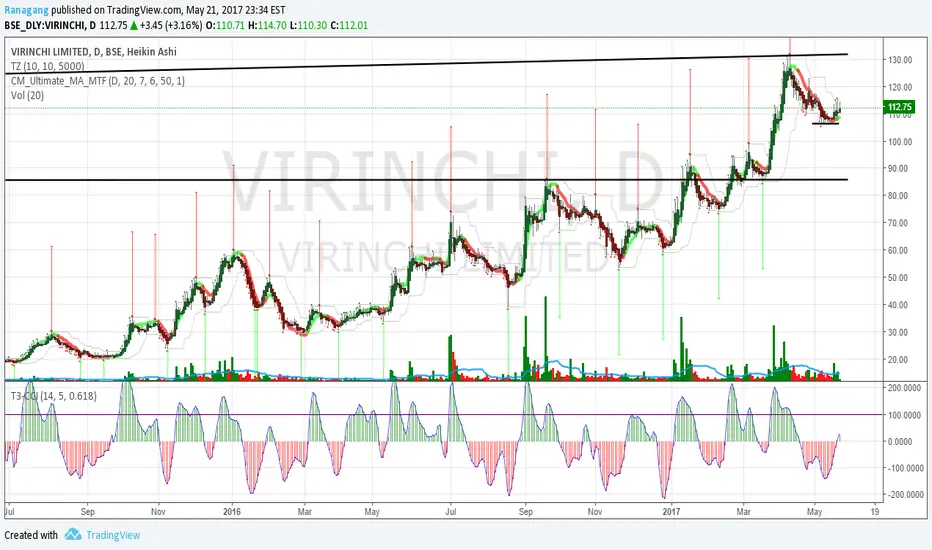Click the 2016 label on time axis
This screenshot has width=932, height=550.
coord(232,511)
